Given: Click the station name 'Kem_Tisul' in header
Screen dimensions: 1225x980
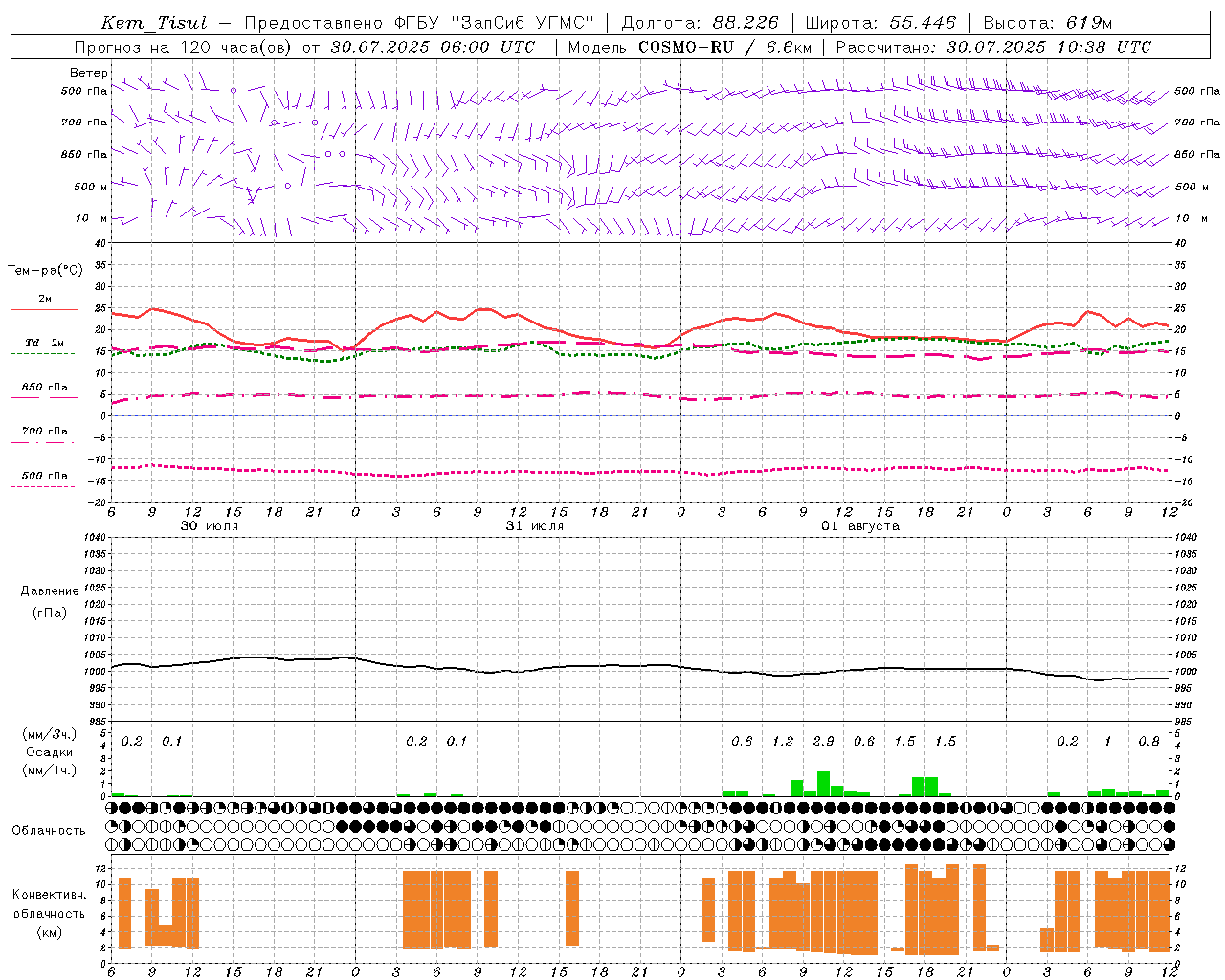Looking at the screenshot, I should [154, 23].
